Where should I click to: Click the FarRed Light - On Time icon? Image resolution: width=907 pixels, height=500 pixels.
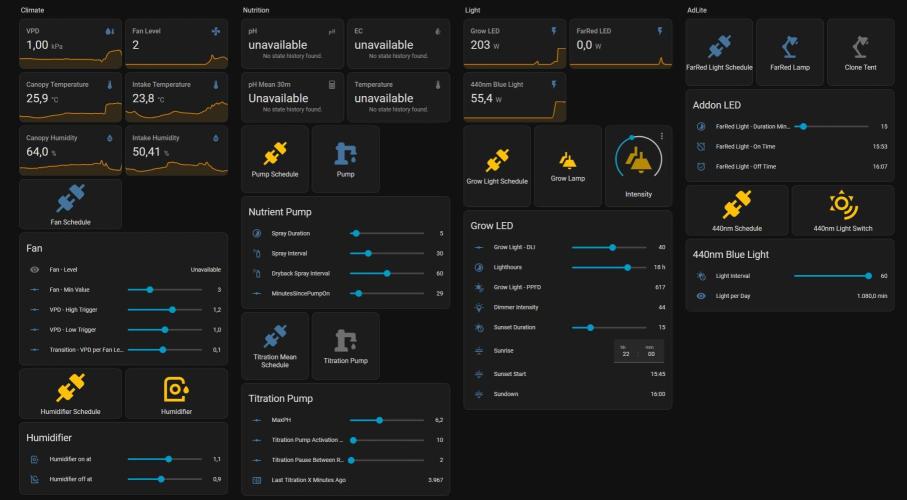700,146
